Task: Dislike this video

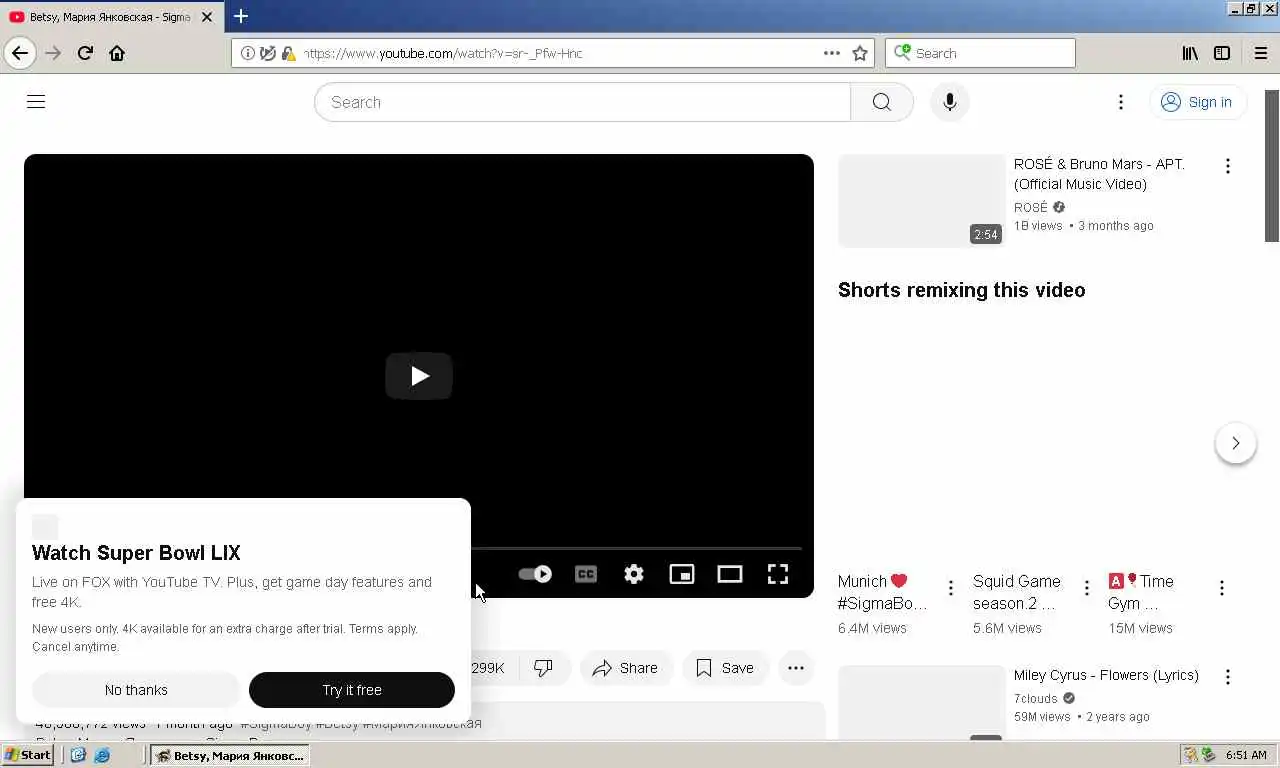Action: (x=543, y=668)
